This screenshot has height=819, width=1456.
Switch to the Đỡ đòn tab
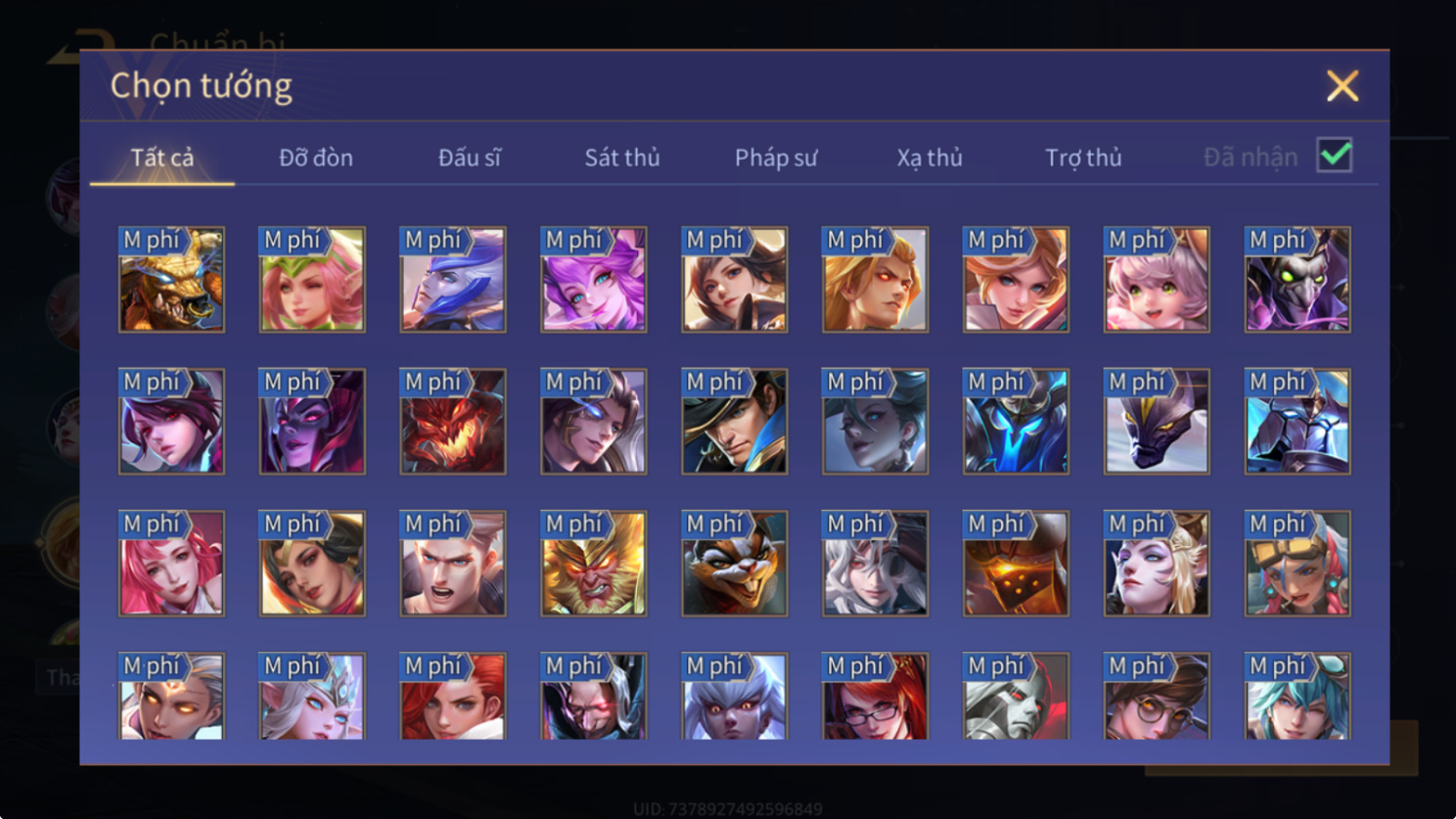click(316, 158)
